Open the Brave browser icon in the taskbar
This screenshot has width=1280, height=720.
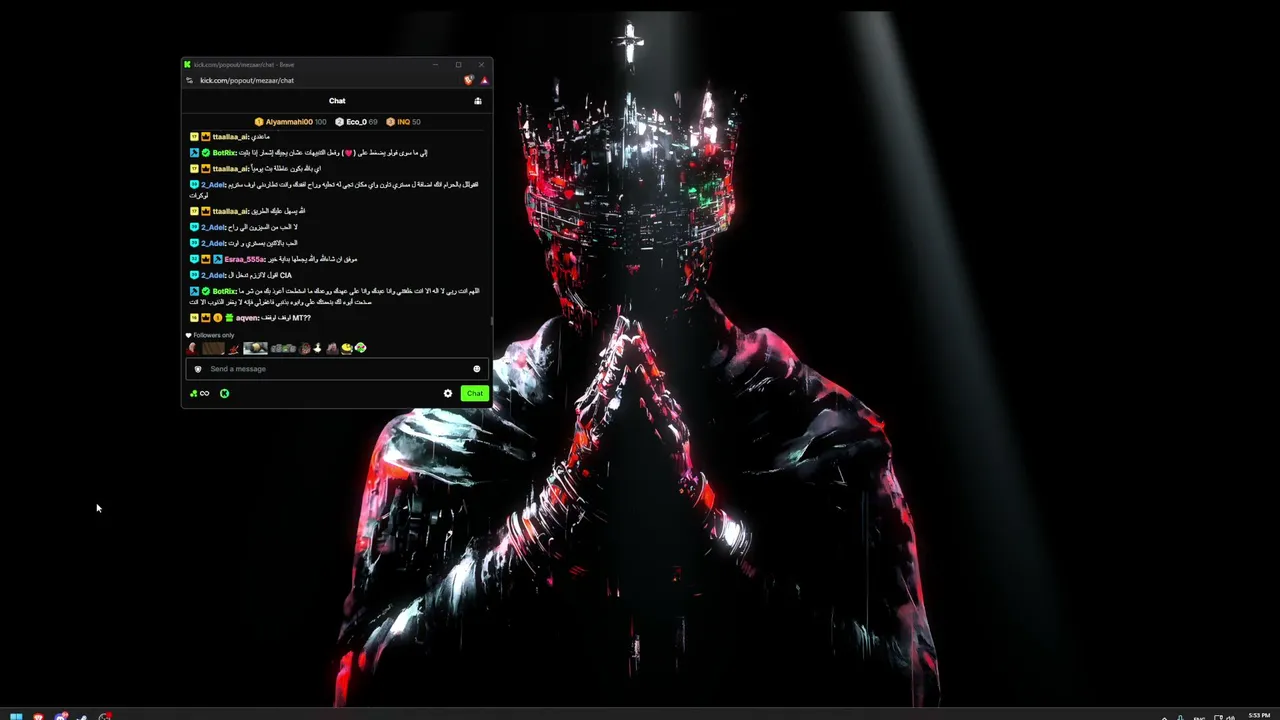click(38, 715)
